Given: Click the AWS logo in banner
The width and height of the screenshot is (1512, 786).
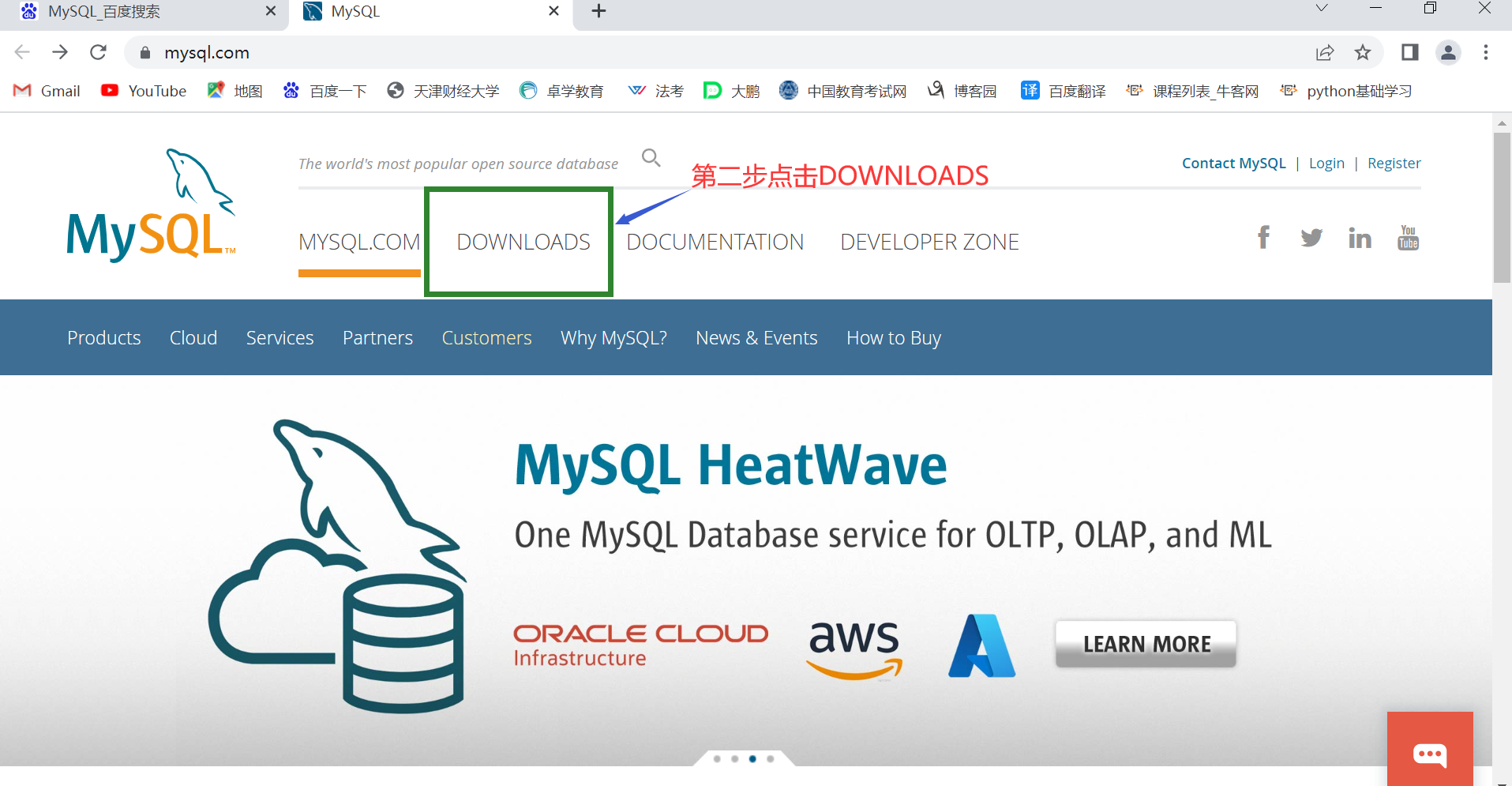Looking at the screenshot, I should [x=854, y=649].
